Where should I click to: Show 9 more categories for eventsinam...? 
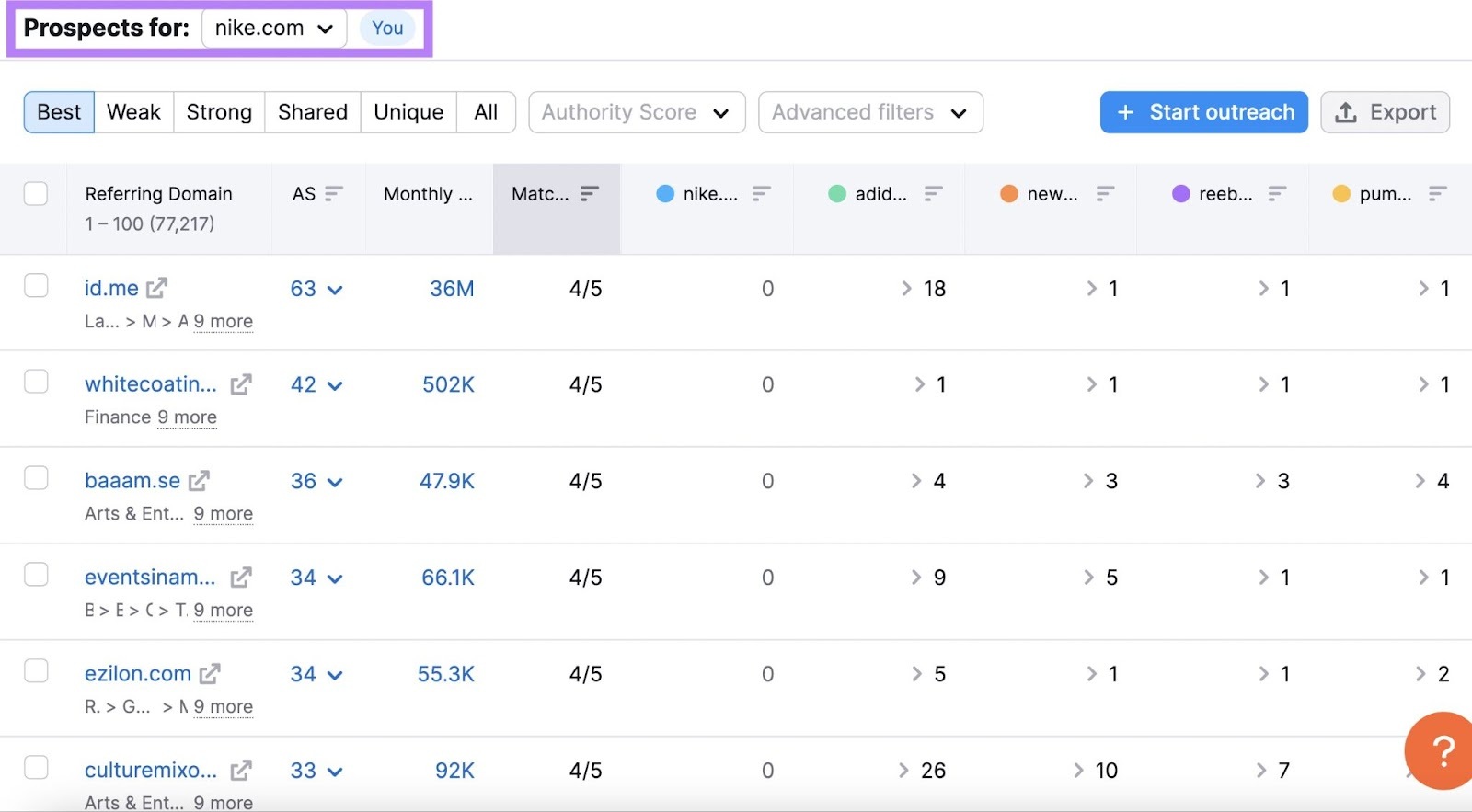[223, 611]
